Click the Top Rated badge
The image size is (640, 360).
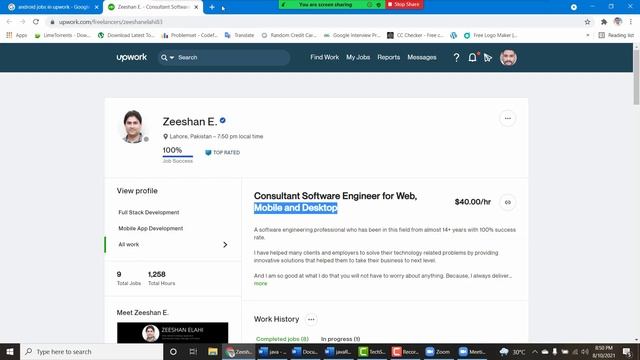(x=222, y=152)
